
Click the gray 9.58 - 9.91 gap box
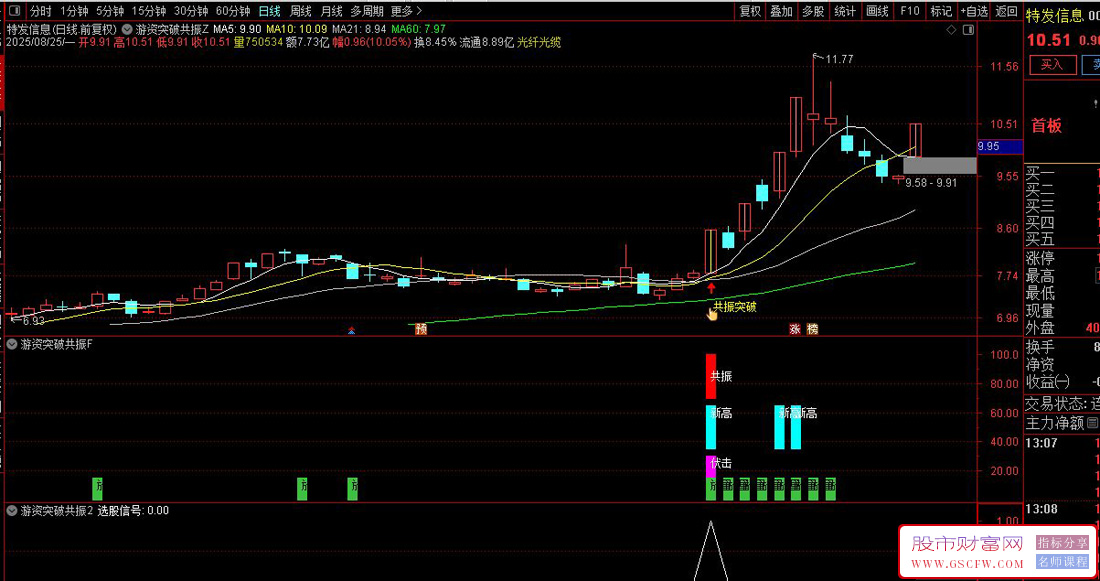point(939,165)
